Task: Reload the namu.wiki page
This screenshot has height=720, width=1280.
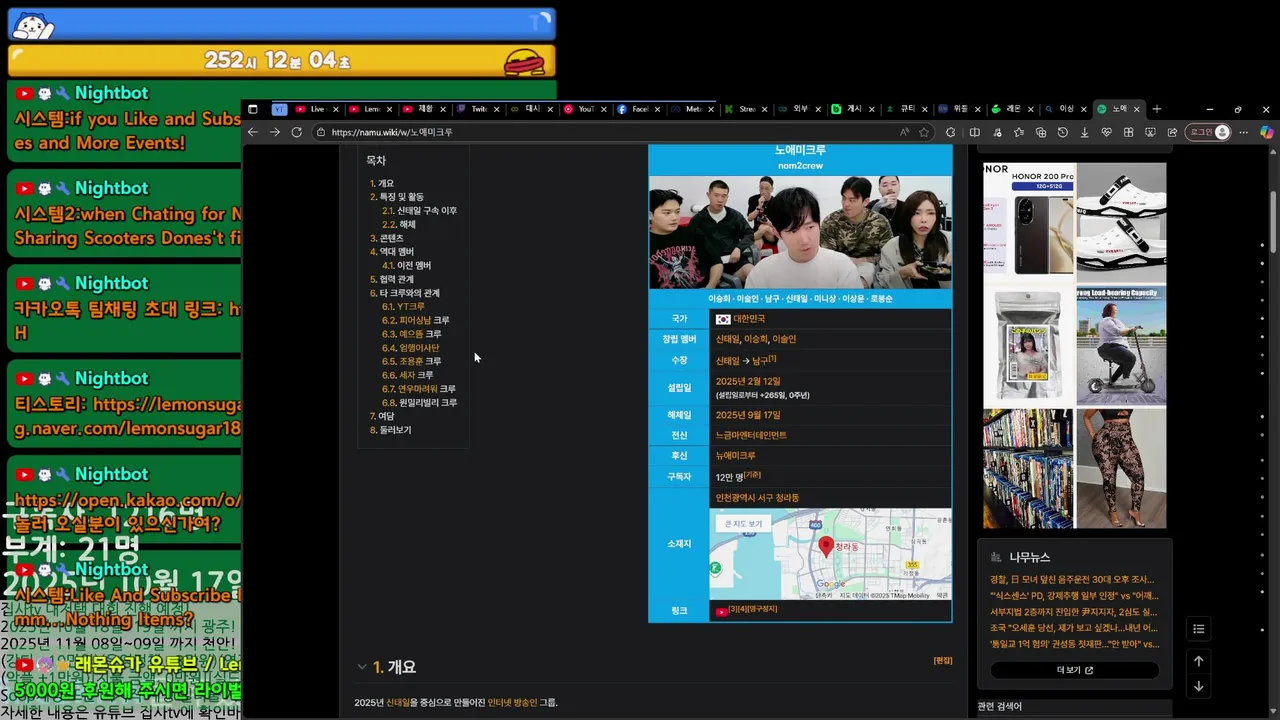Action: (297, 132)
